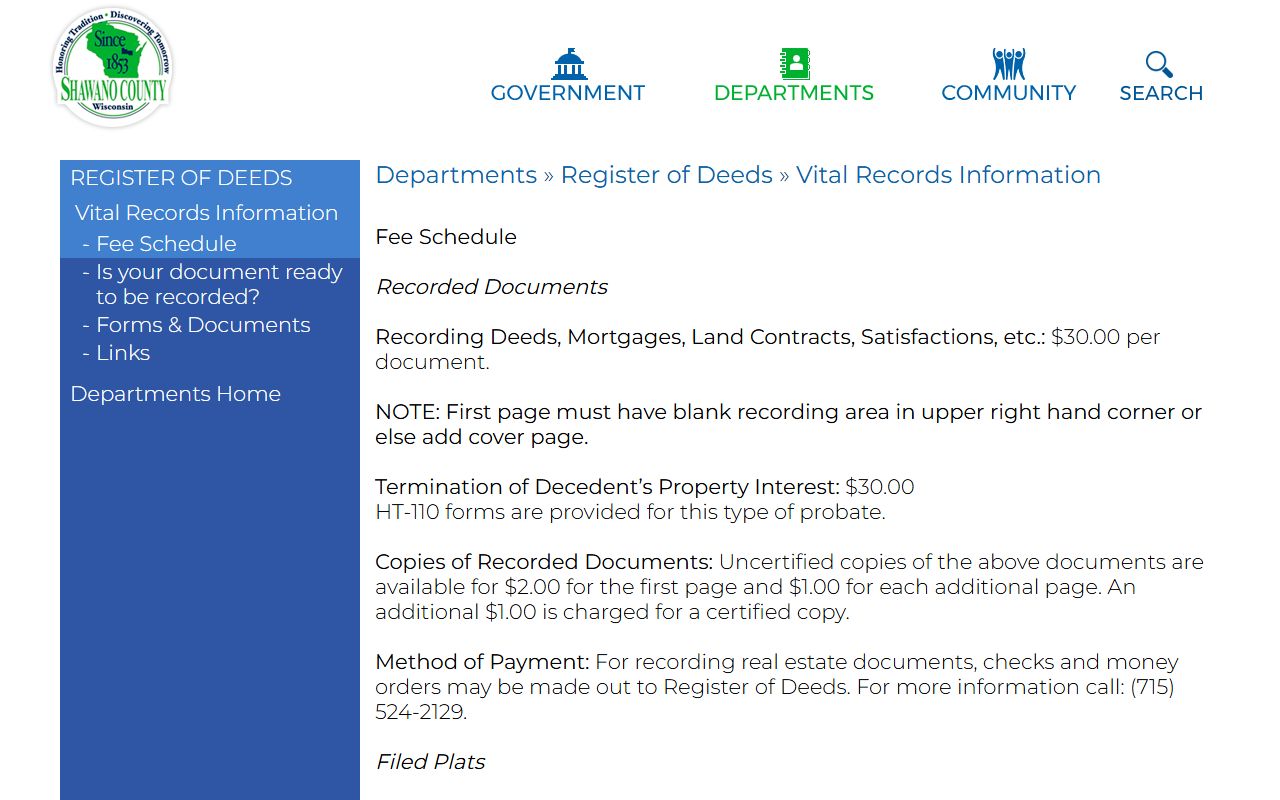Open the DEPARTMENTS menu label

tap(794, 93)
